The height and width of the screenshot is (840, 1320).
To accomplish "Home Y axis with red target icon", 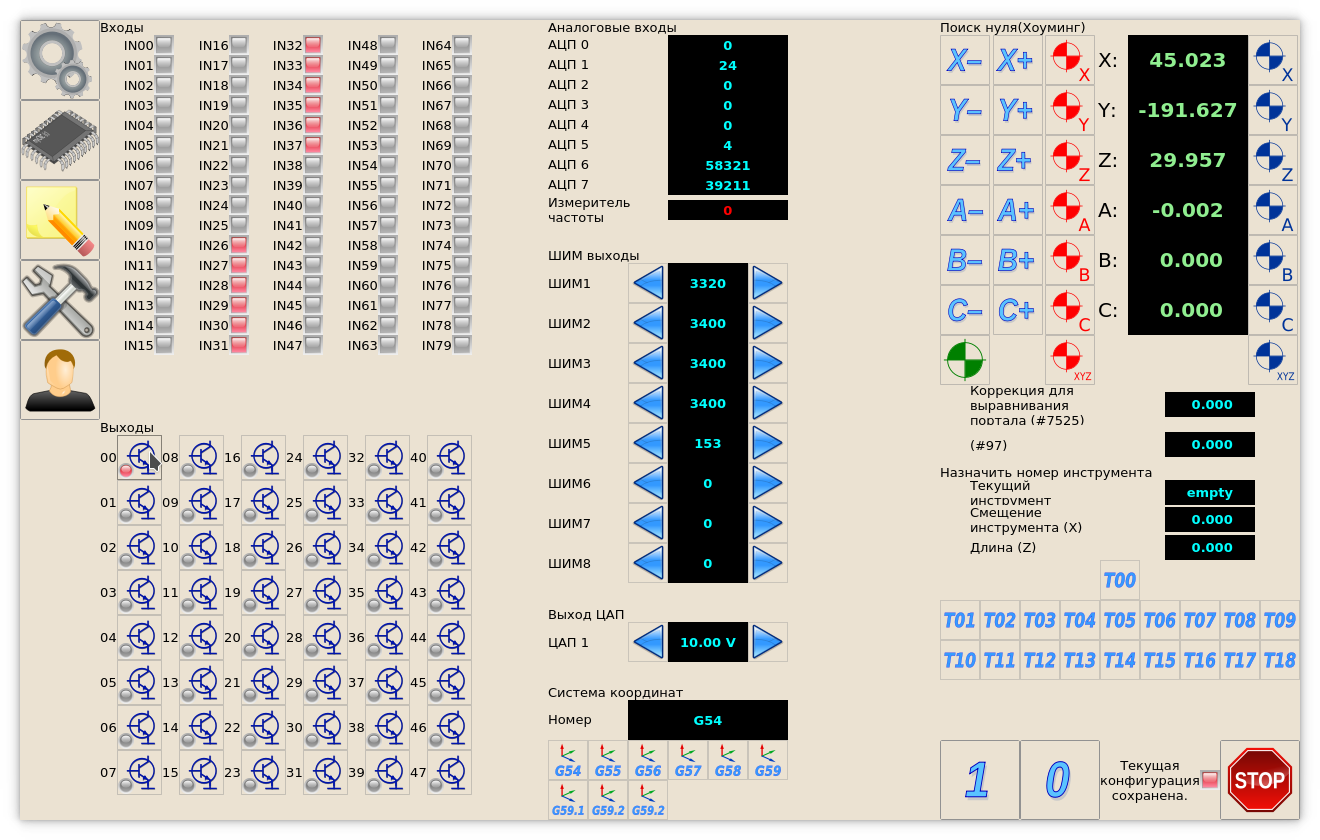I will [x=1070, y=110].
